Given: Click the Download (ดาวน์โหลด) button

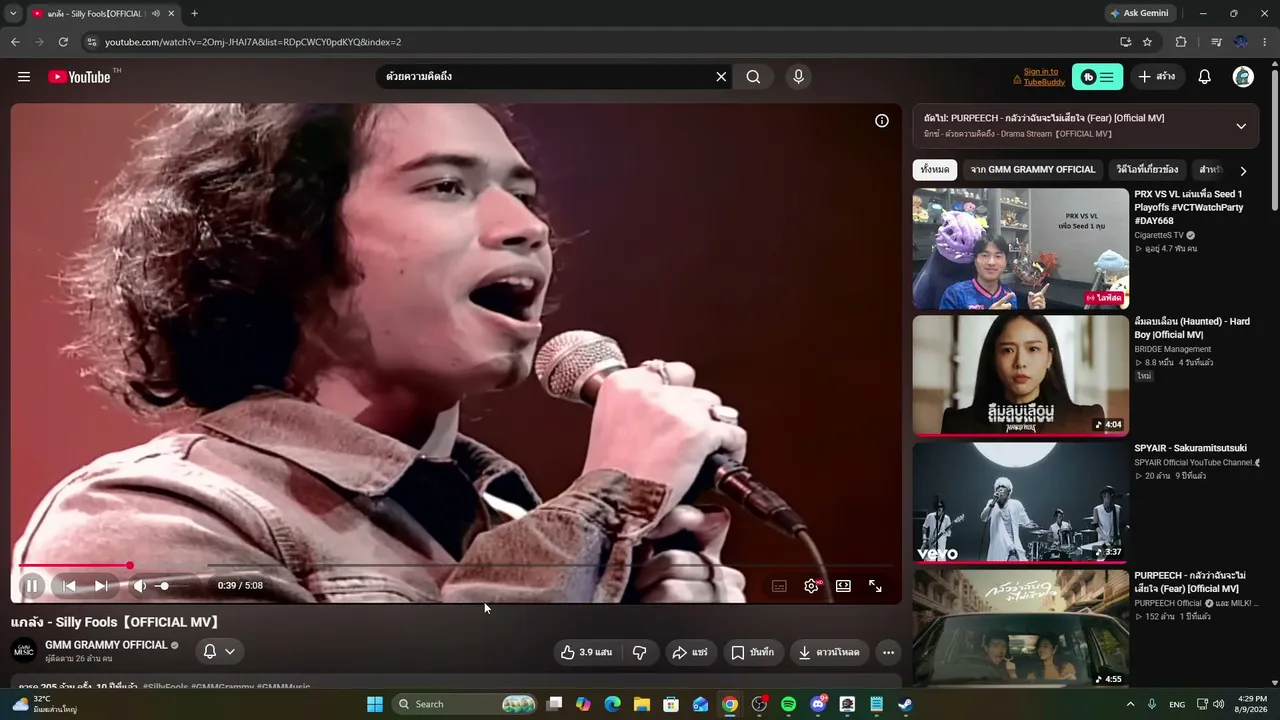Looking at the screenshot, I should [x=829, y=652].
